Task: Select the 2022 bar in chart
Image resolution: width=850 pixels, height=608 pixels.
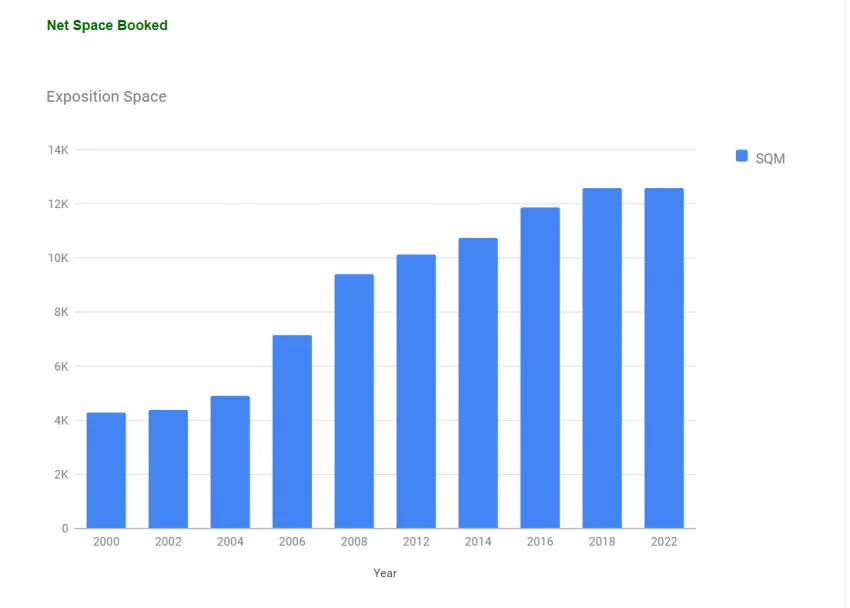Action: 664,358
